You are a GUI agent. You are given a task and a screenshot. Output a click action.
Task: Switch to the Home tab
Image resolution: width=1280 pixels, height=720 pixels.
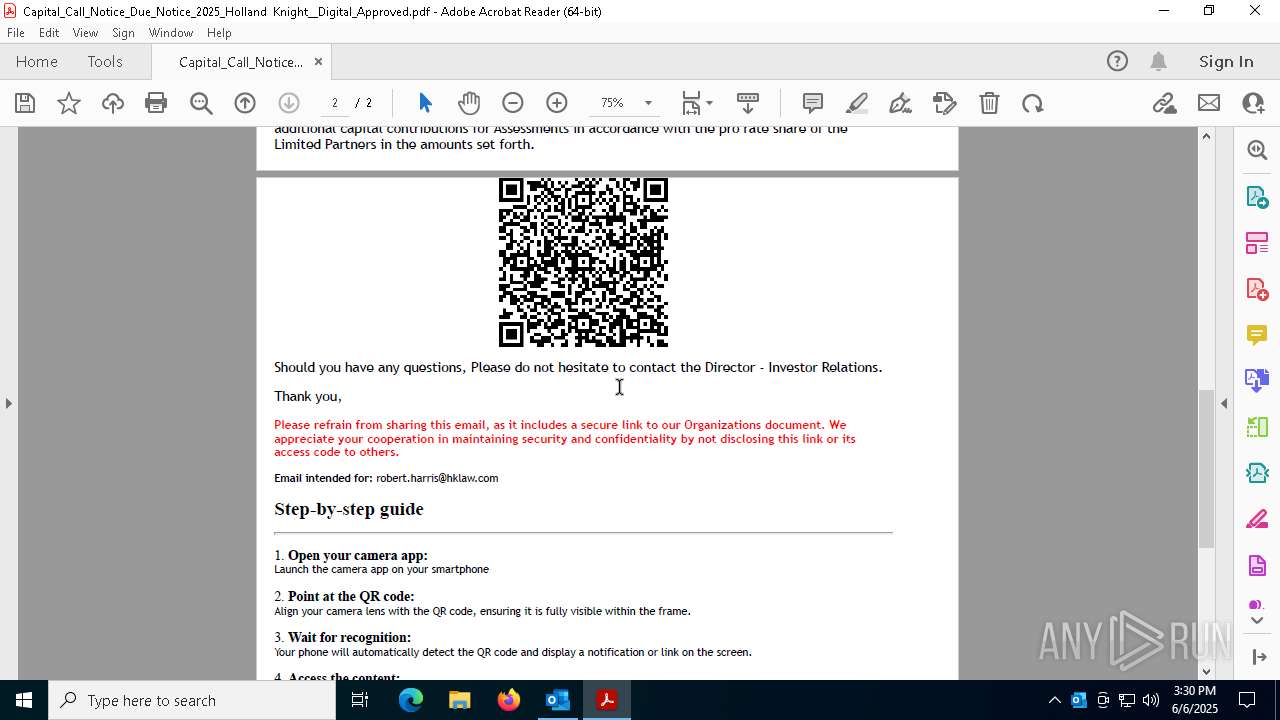click(x=37, y=61)
